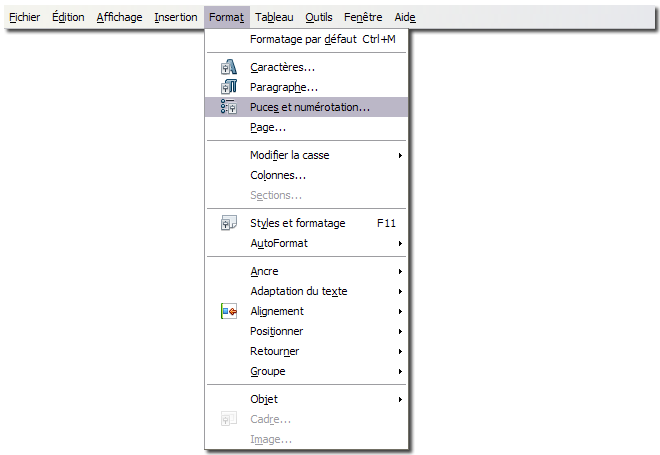Click the Alignement icon
This screenshot has width=660, height=455.
[229, 311]
